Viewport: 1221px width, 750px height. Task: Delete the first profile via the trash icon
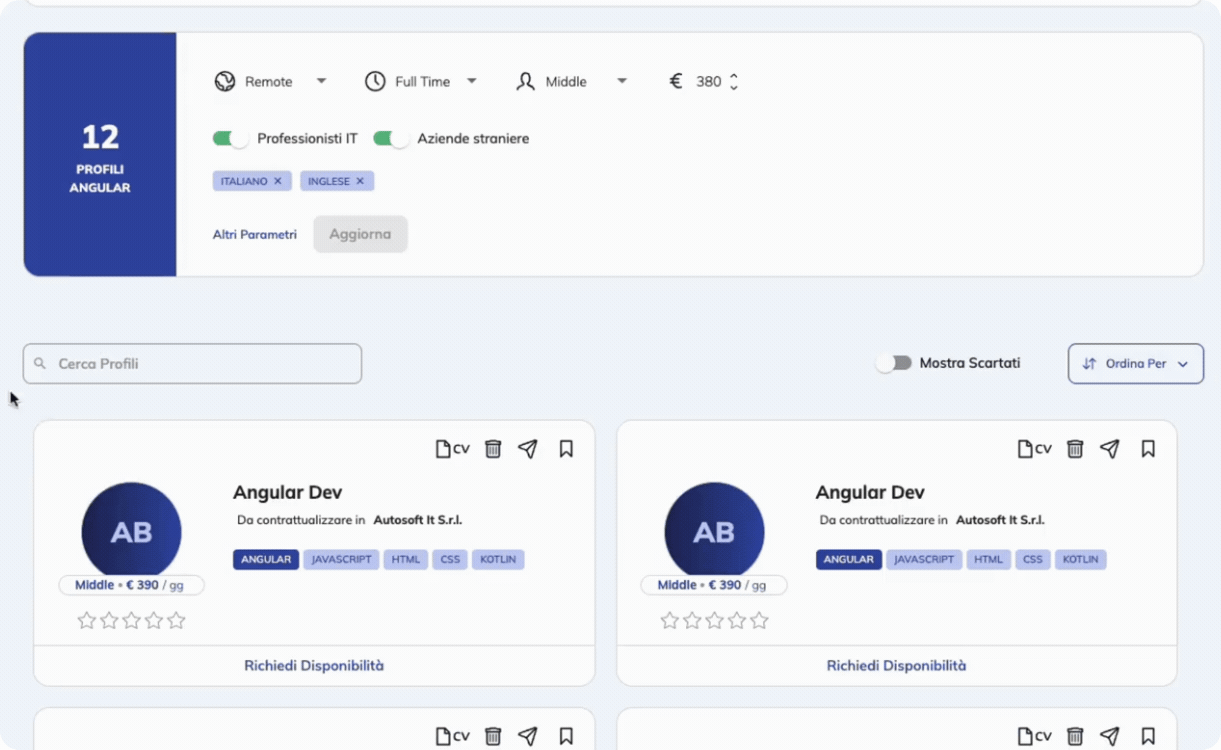point(492,449)
